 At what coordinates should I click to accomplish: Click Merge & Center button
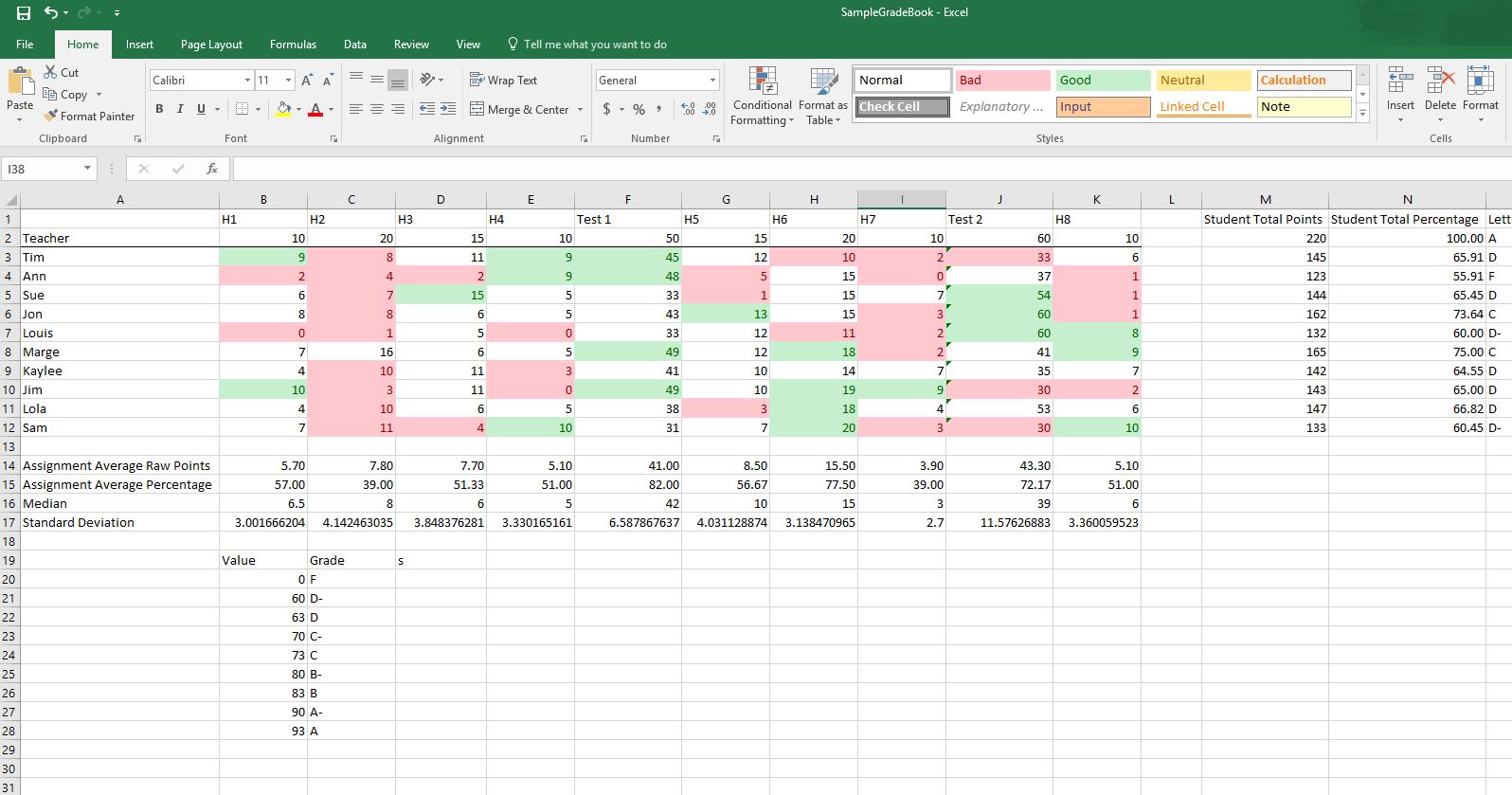pos(520,110)
